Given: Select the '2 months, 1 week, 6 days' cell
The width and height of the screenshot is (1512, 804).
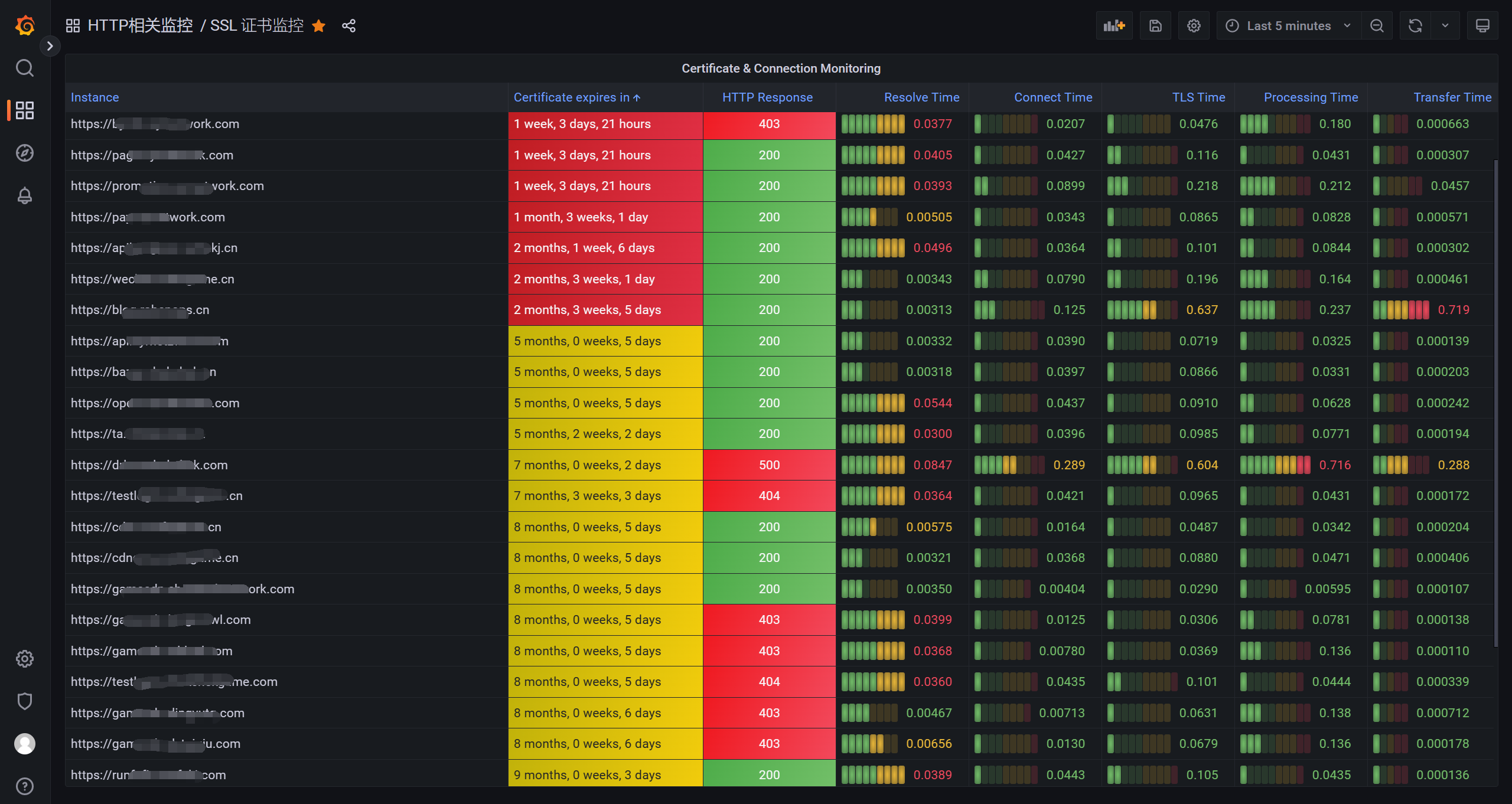Looking at the screenshot, I should 605,248.
